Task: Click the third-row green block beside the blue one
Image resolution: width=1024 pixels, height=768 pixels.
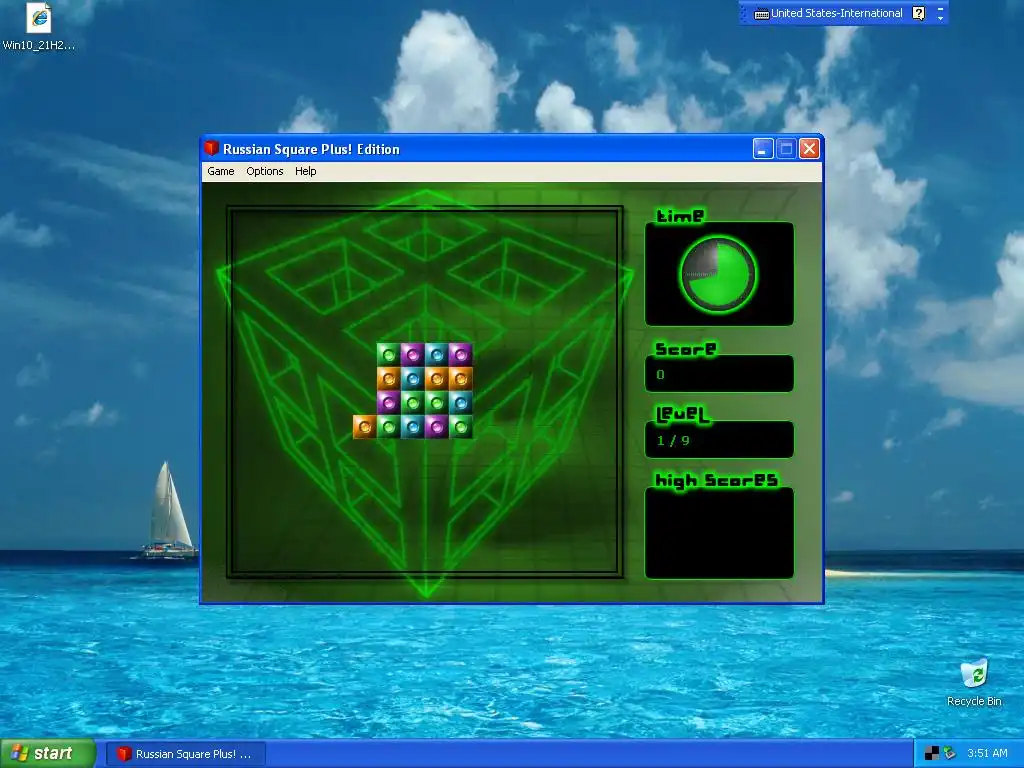Action: [436, 402]
